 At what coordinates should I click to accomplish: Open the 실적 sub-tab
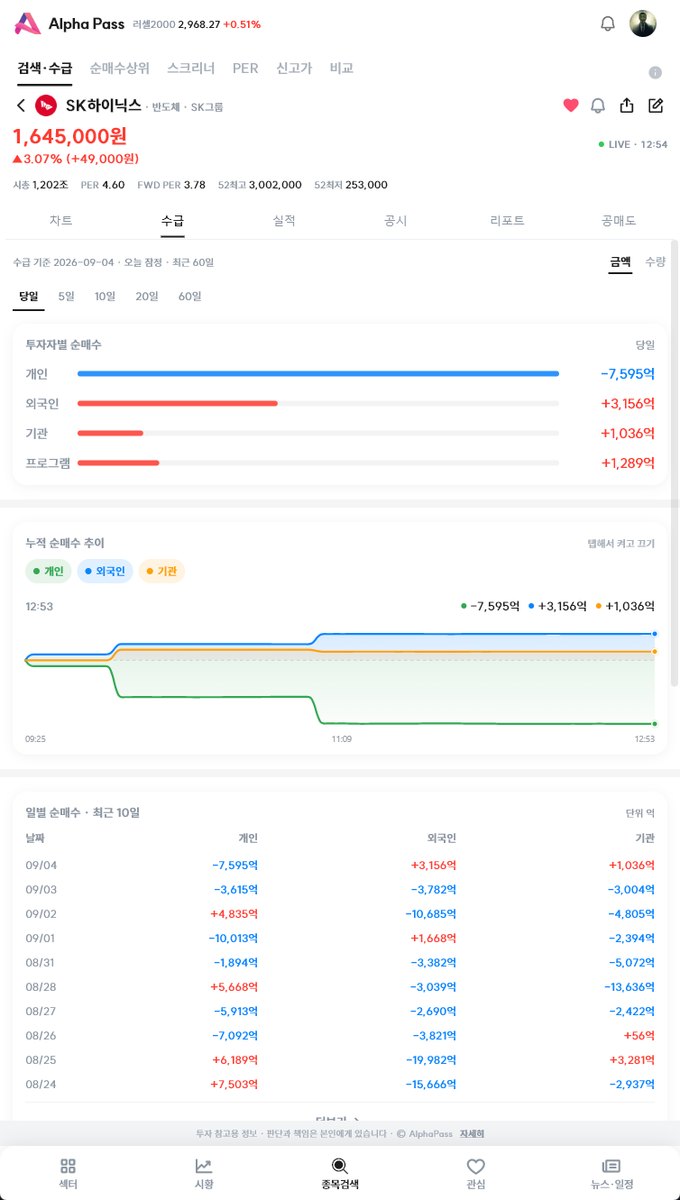click(x=284, y=221)
